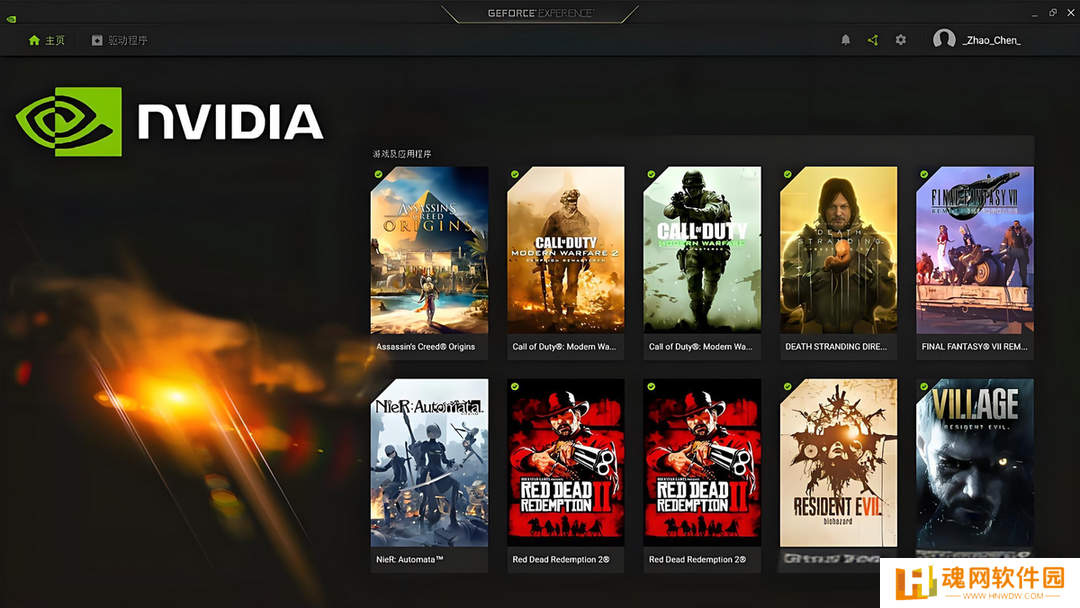This screenshot has height=608, width=1080.
Task: Switch to the 驱动程序 drivers tab
Action: pyautogui.click(x=119, y=41)
